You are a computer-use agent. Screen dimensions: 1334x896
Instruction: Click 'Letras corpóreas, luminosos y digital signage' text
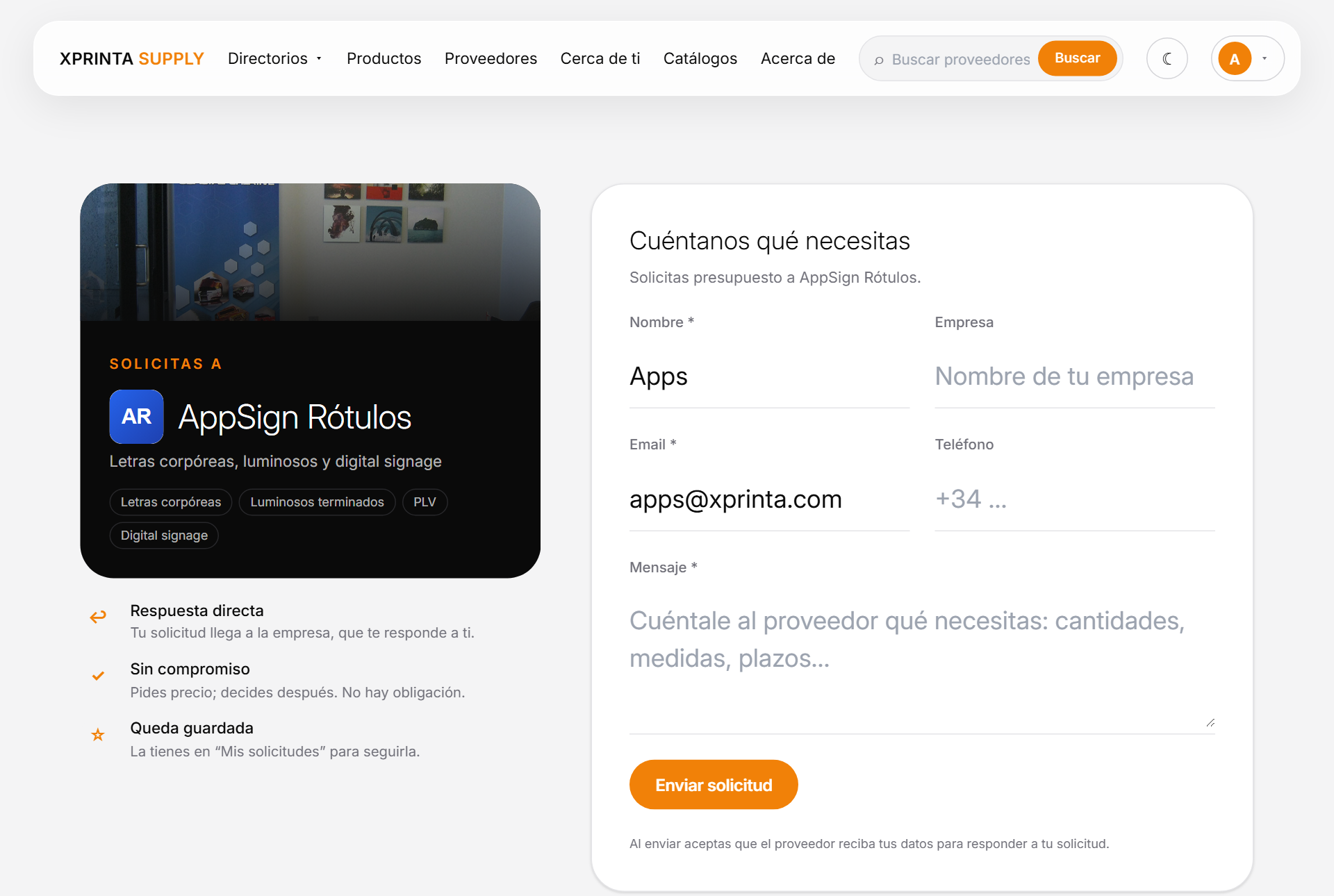[x=275, y=461]
